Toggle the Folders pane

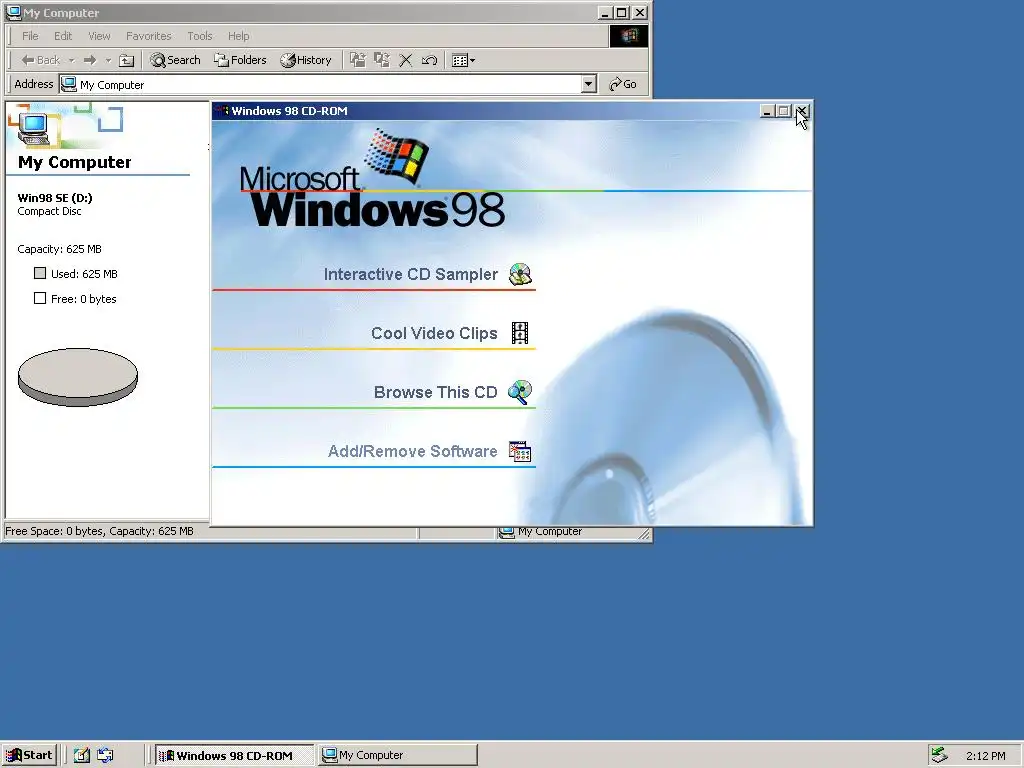(240, 60)
